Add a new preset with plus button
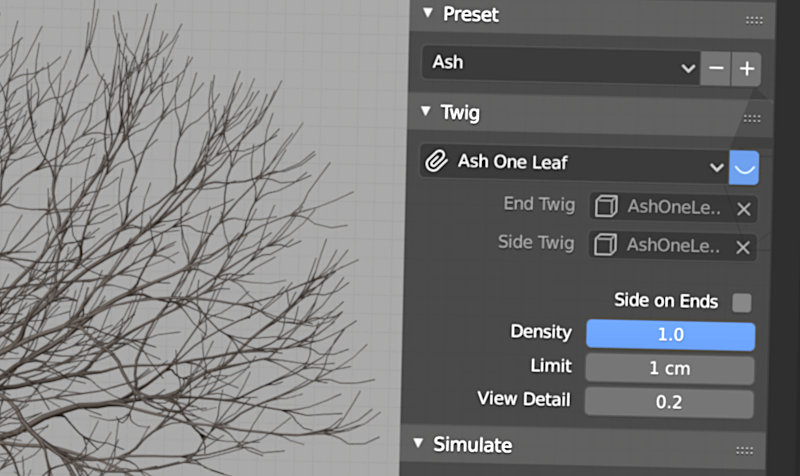Screen dimensions: 800x476 pos(746,68)
